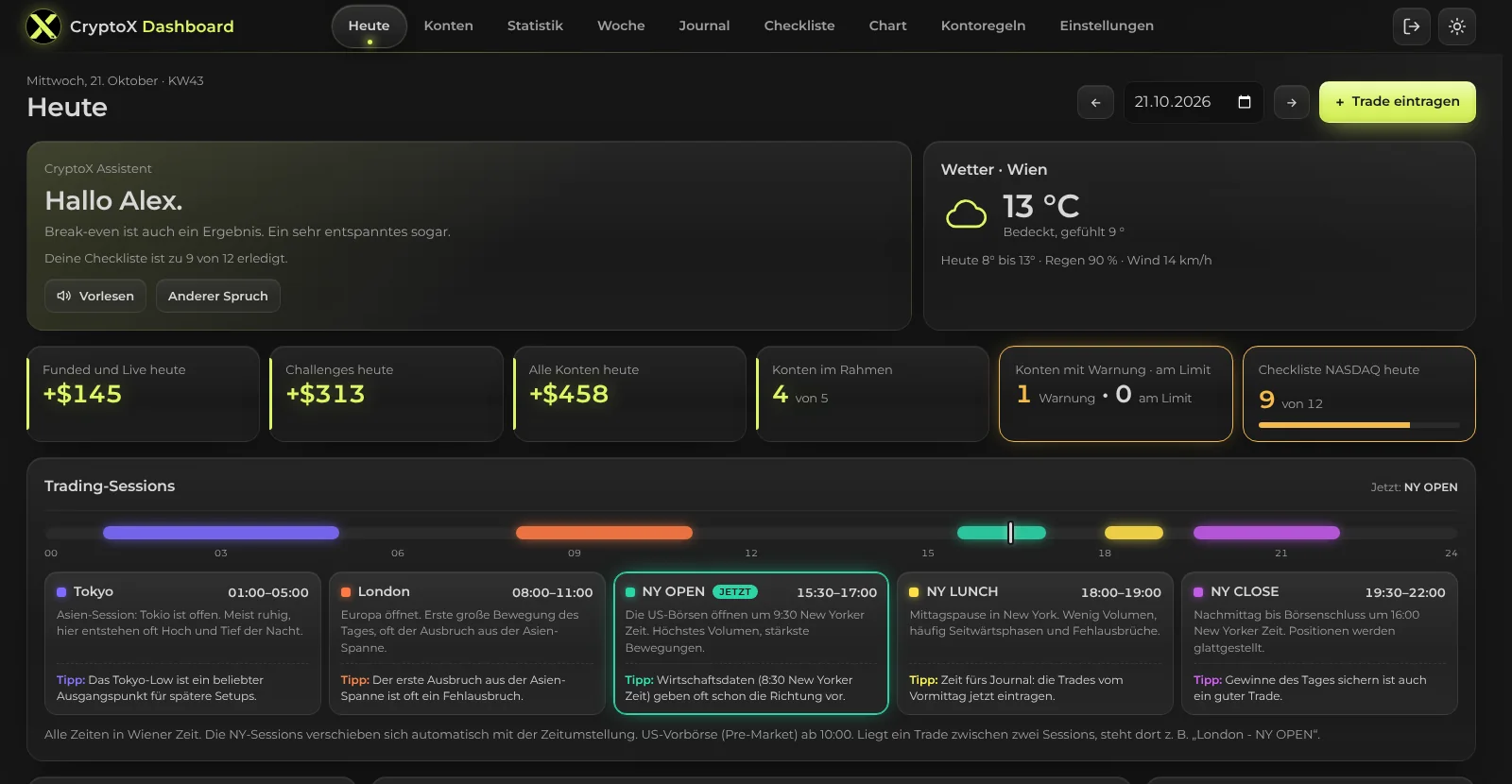This screenshot has height=784, width=1512.
Task: Click the yellow NY LUNCH timeline bar
Action: 1134,533
